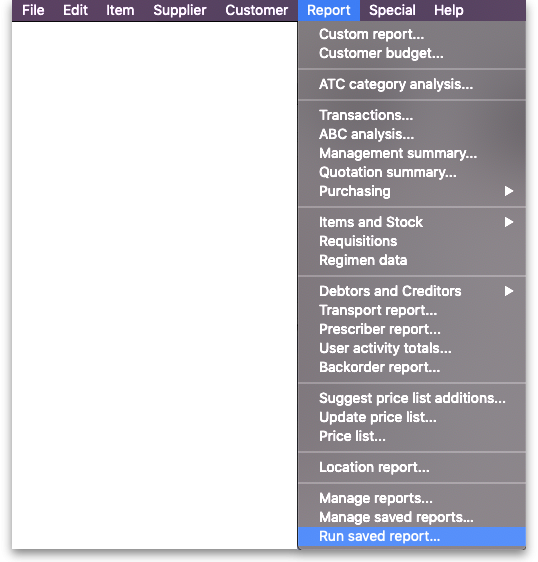Select Run saved report entry
This screenshot has width=538, height=562.
412,537
